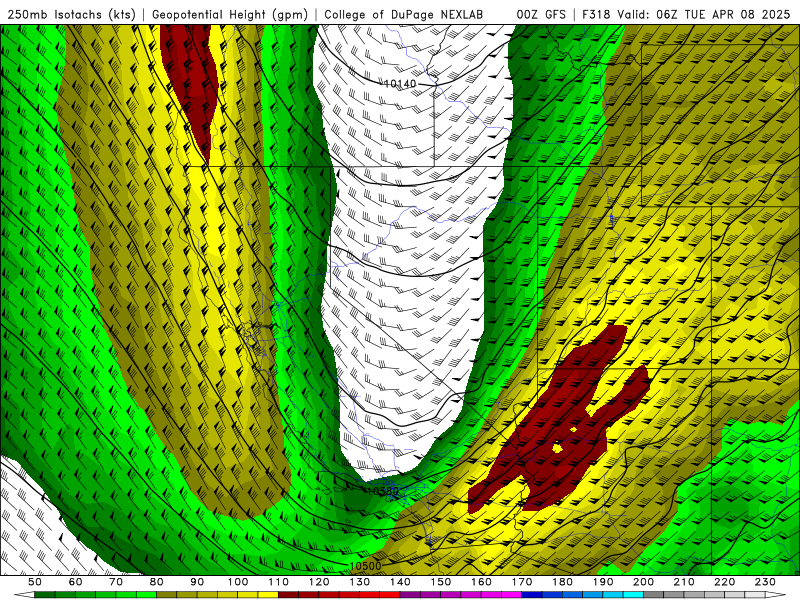The width and height of the screenshot is (800, 600).
Task: Click the 190 value on the color scale
Action: 603,582
